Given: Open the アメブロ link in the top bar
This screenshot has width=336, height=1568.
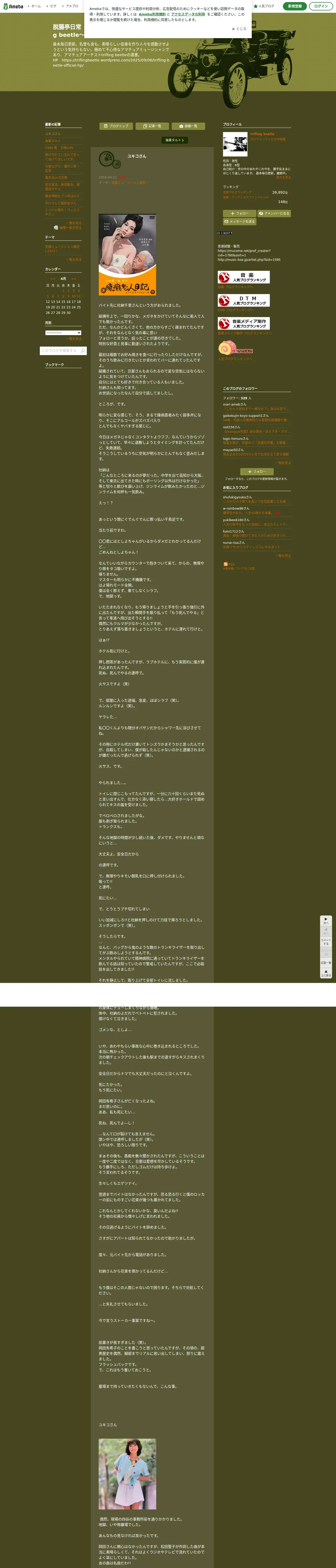Looking at the screenshot, I should tap(71, 6).
